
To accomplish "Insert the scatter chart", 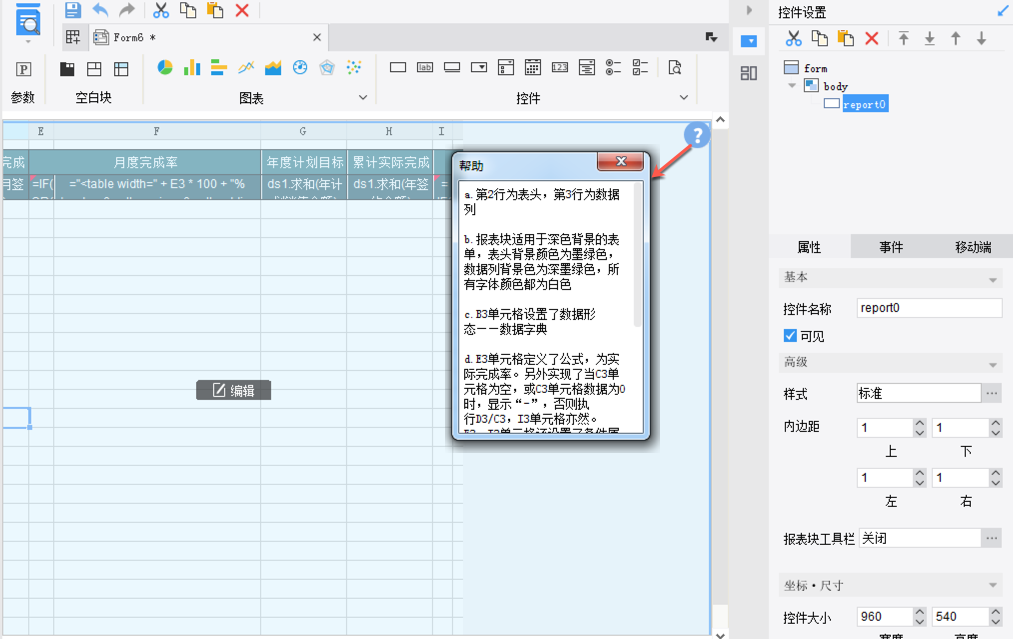I will click(354, 67).
